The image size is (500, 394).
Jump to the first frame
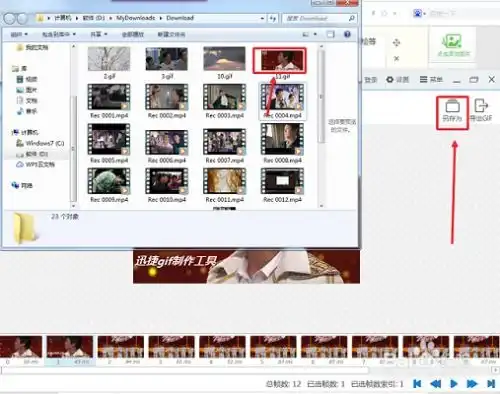[x=417, y=384]
